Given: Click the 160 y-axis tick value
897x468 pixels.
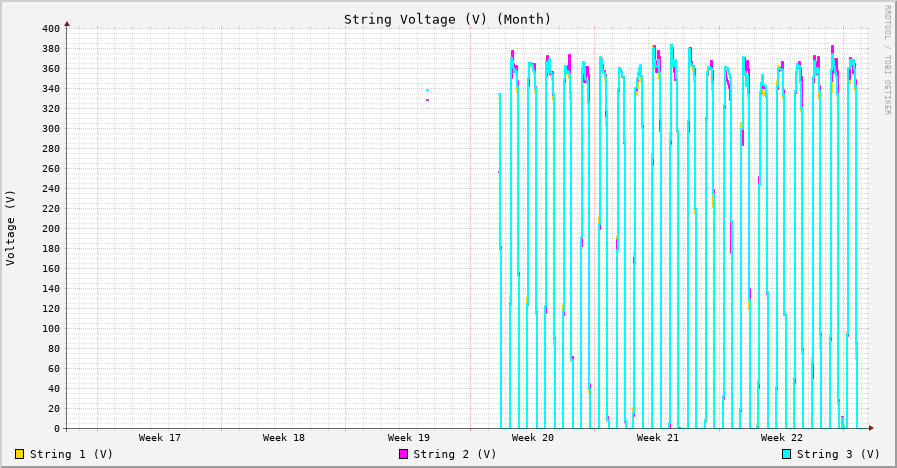Looking at the screenshot, I should [x=50, y=268].
